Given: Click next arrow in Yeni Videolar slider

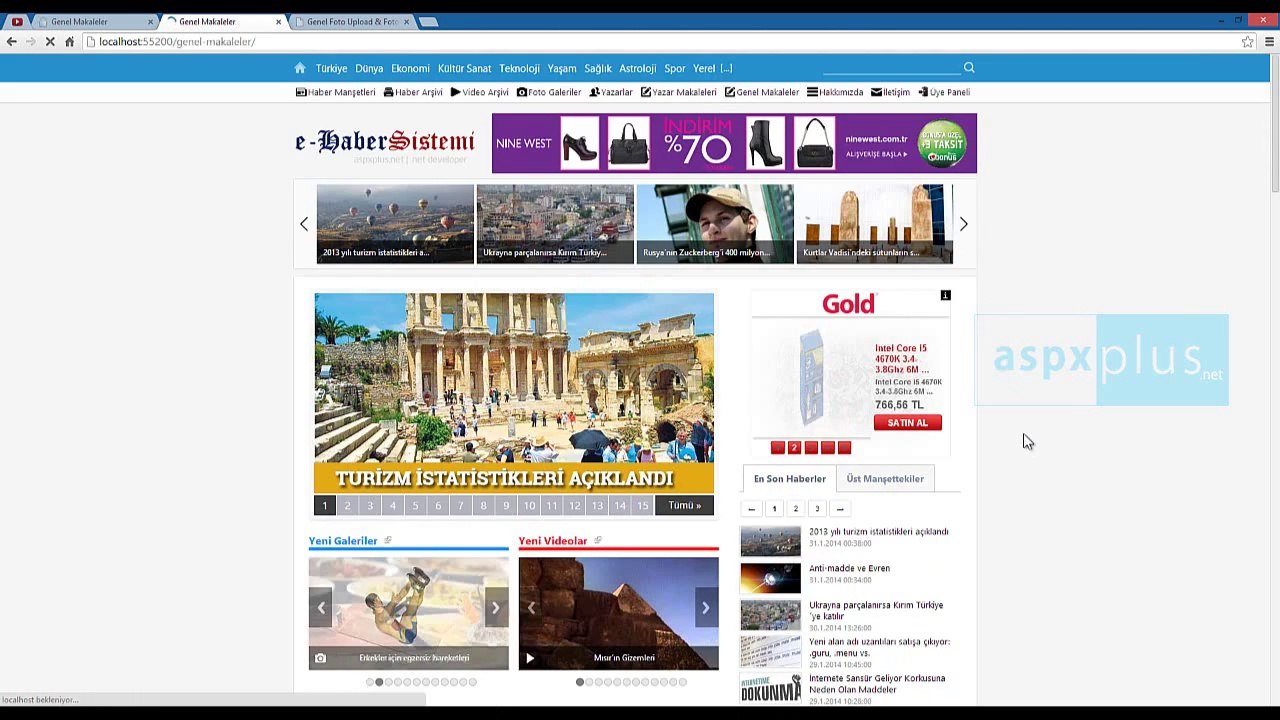Looking at the screenshot, I should click(706, 608).
